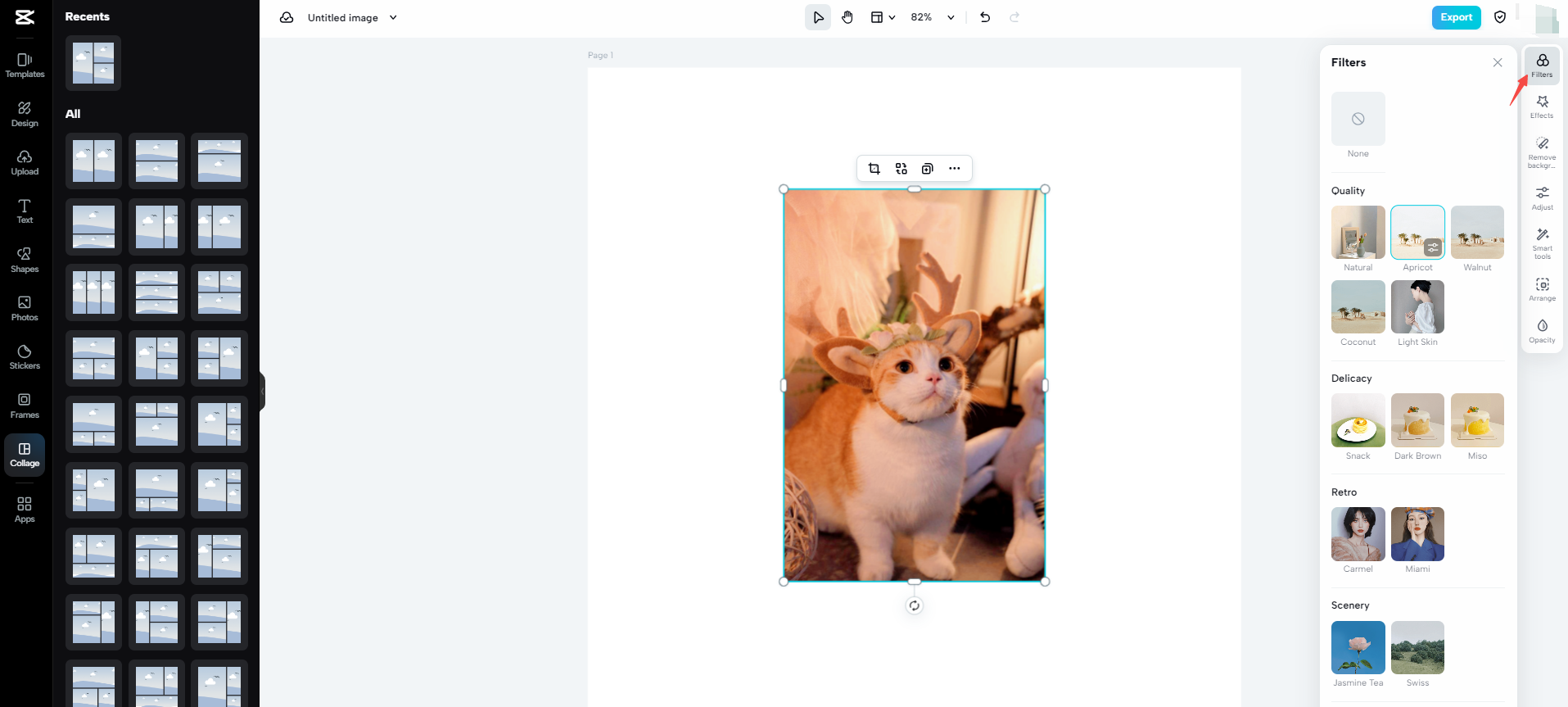This screenshot has height=707, width=1568.
Task: Crop the selected image
Action: pyautogui.click(x=874, y=169)
